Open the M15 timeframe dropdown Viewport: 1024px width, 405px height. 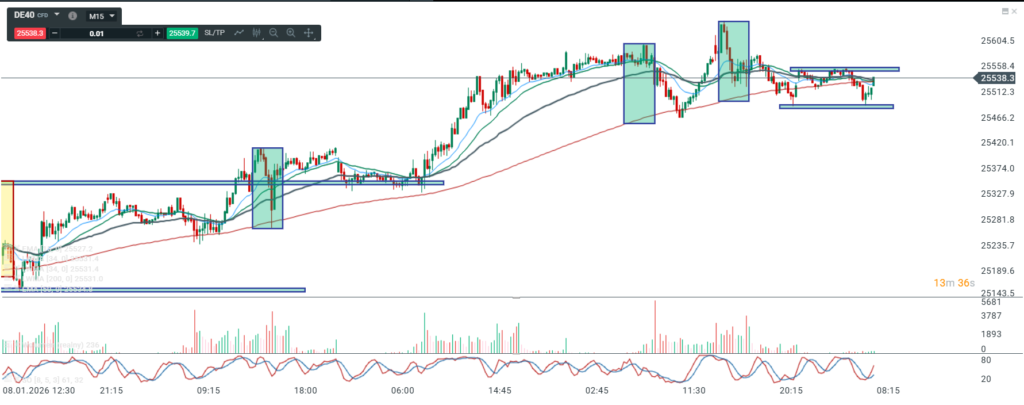(x=99, y=17)
